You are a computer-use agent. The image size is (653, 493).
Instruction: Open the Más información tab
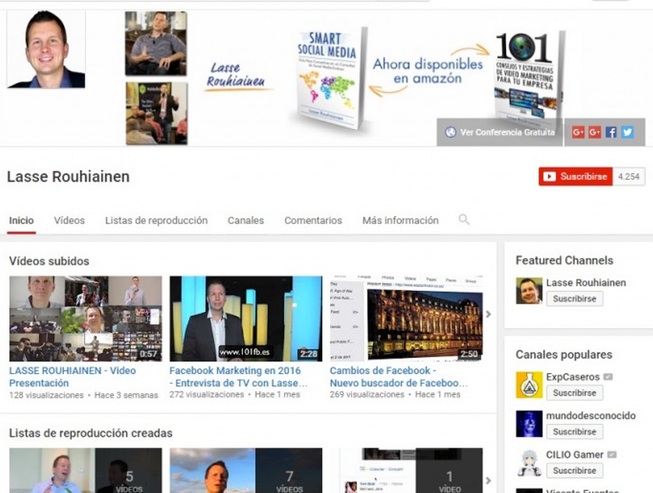coord(400,220)
